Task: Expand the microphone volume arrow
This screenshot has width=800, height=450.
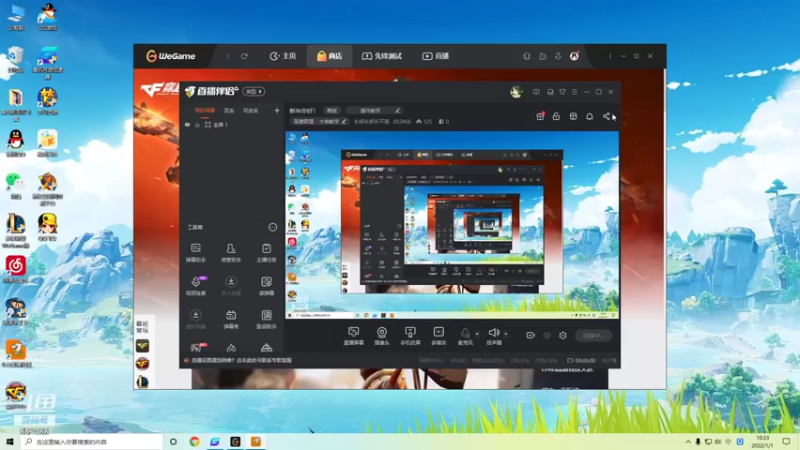Action: 478,334
